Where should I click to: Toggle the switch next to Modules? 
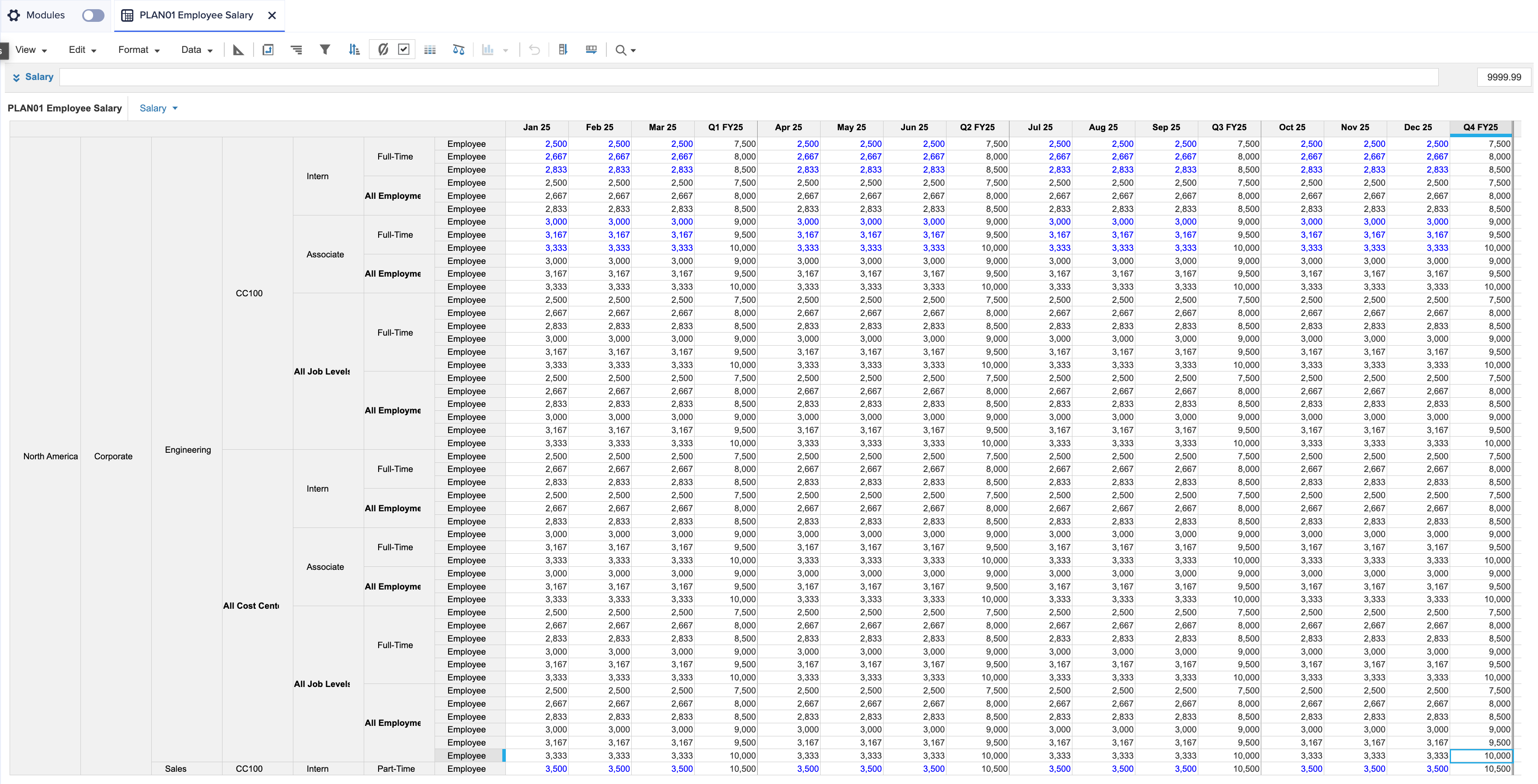point(93,15)
